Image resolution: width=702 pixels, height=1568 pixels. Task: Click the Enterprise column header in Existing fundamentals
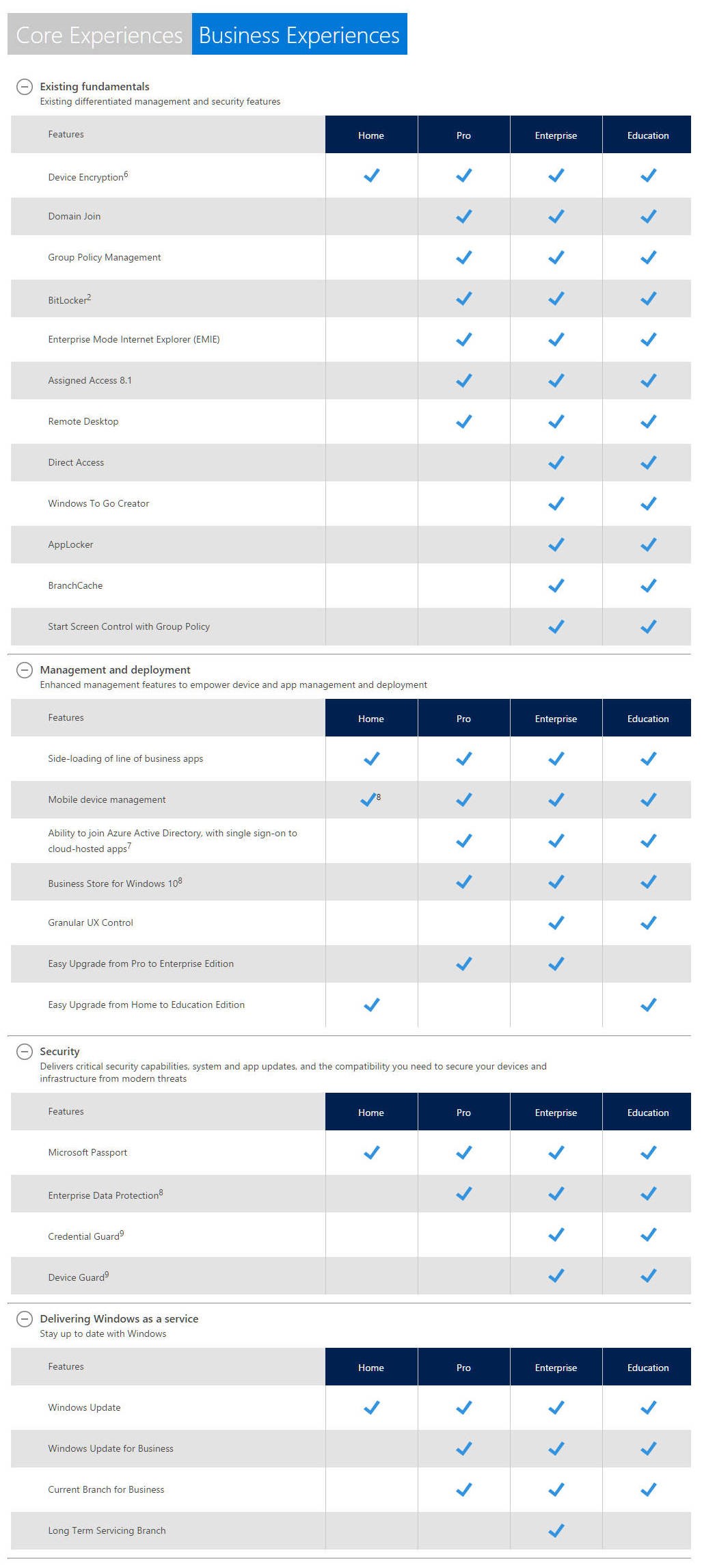556,135
